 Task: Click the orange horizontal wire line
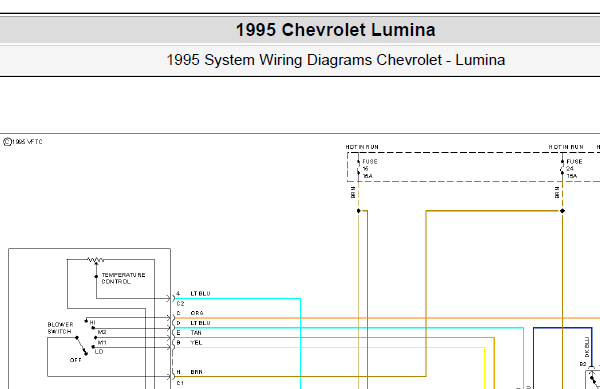click(386, 318)
